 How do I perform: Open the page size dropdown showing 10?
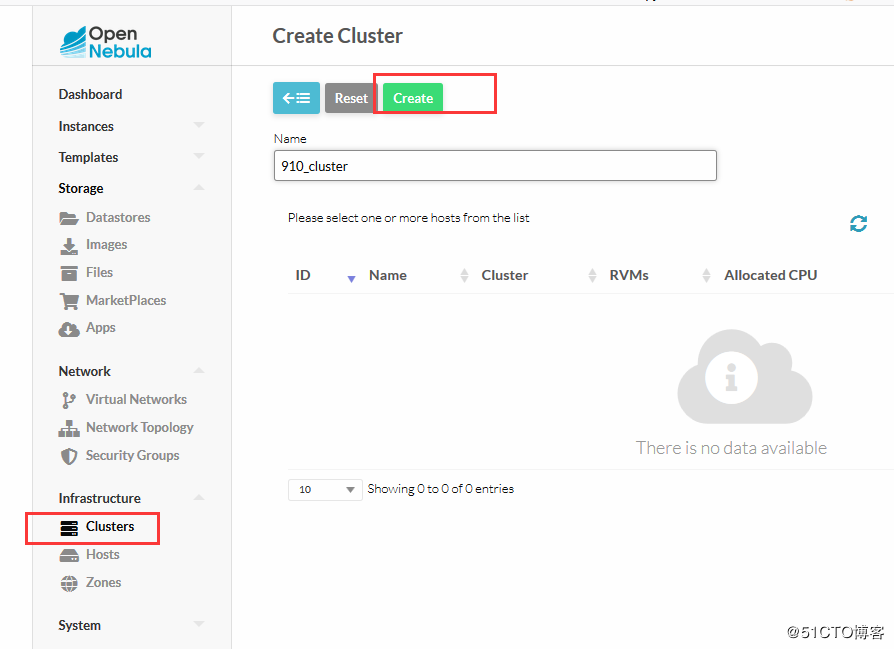325,489
